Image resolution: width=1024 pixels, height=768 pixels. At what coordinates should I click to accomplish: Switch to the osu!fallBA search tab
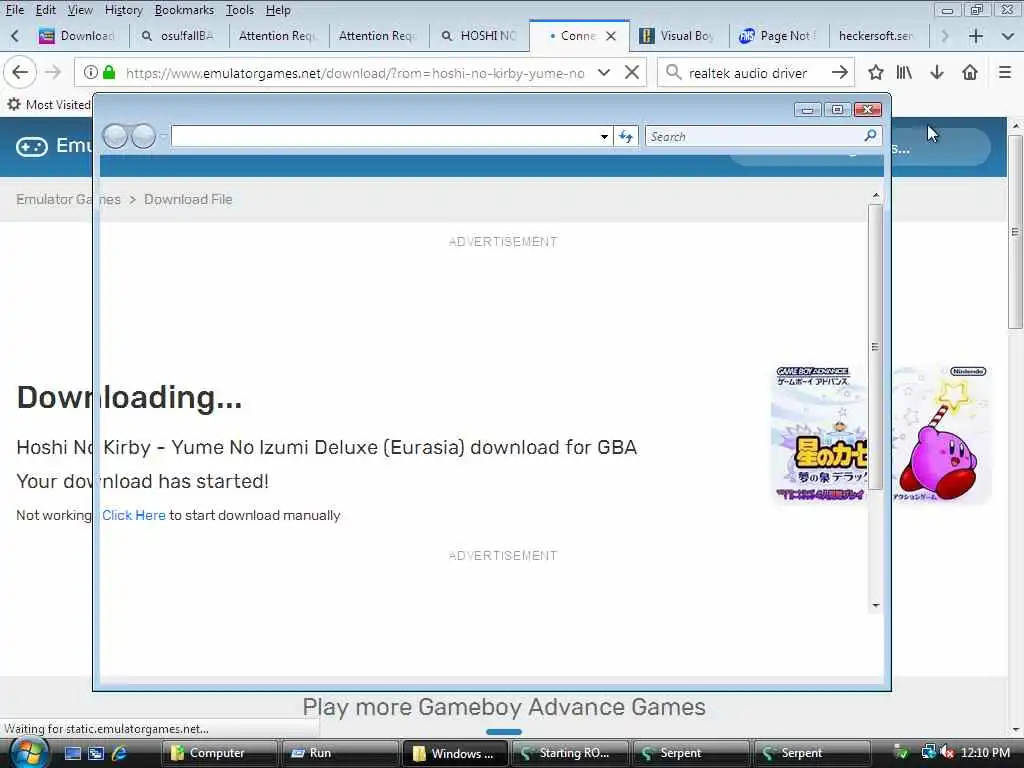(x=180, y=36)
